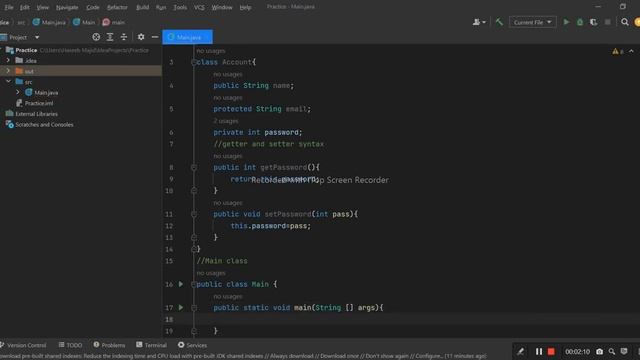Take a screenshot with recorder camera icon
The width and height of the screenshot is (640, 360).
coord(599,351)
